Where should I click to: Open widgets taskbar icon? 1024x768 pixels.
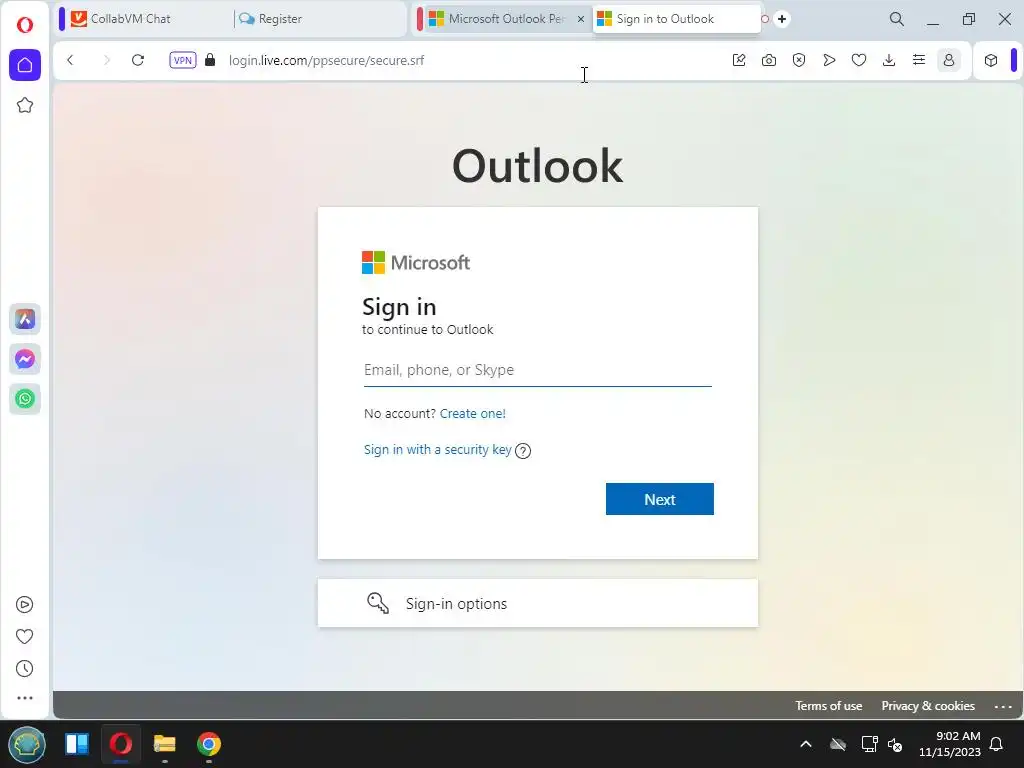pos(77,744)
